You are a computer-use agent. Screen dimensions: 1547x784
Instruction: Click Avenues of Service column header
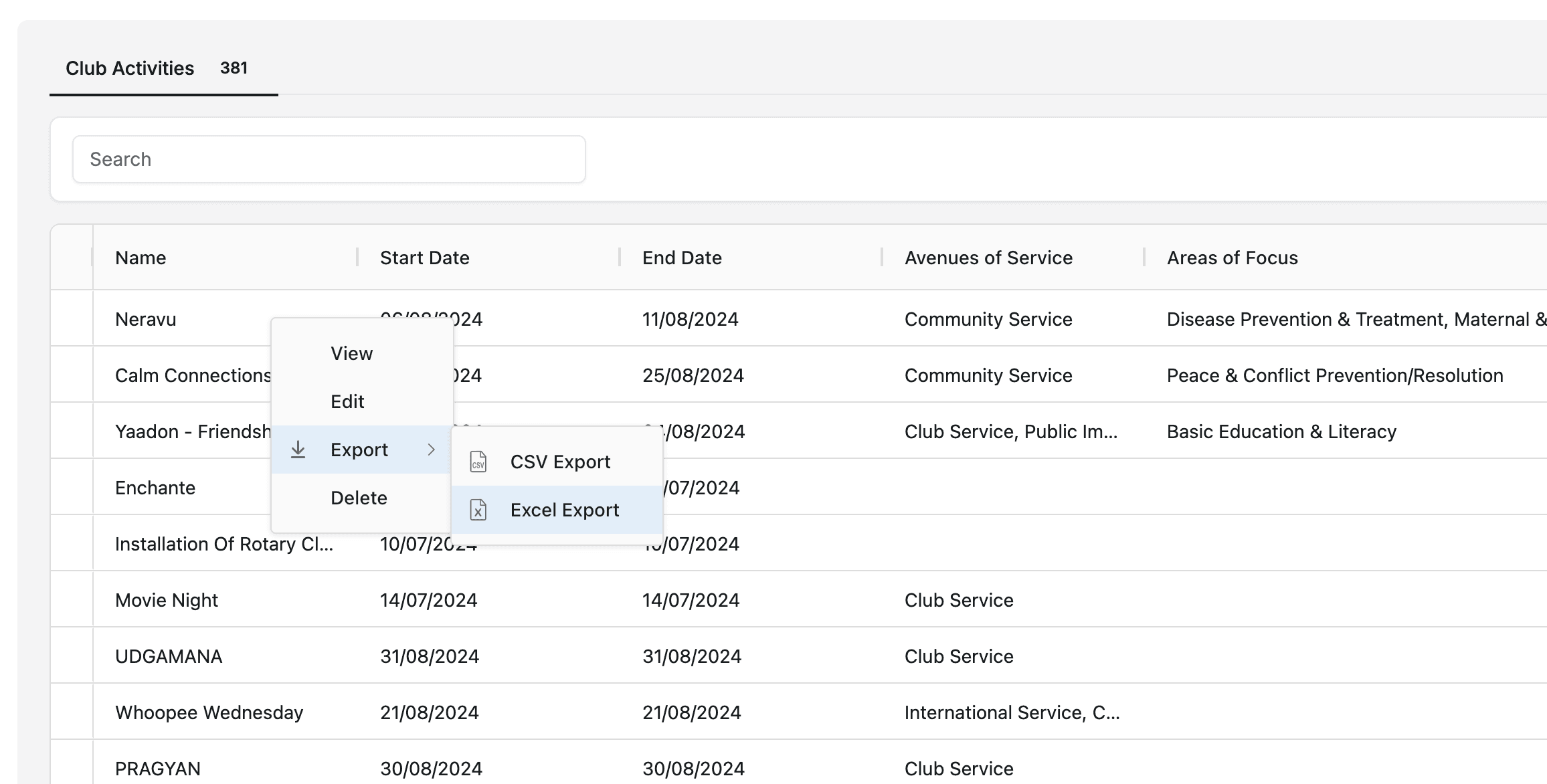pyautogui.click(x=988, y=258)
